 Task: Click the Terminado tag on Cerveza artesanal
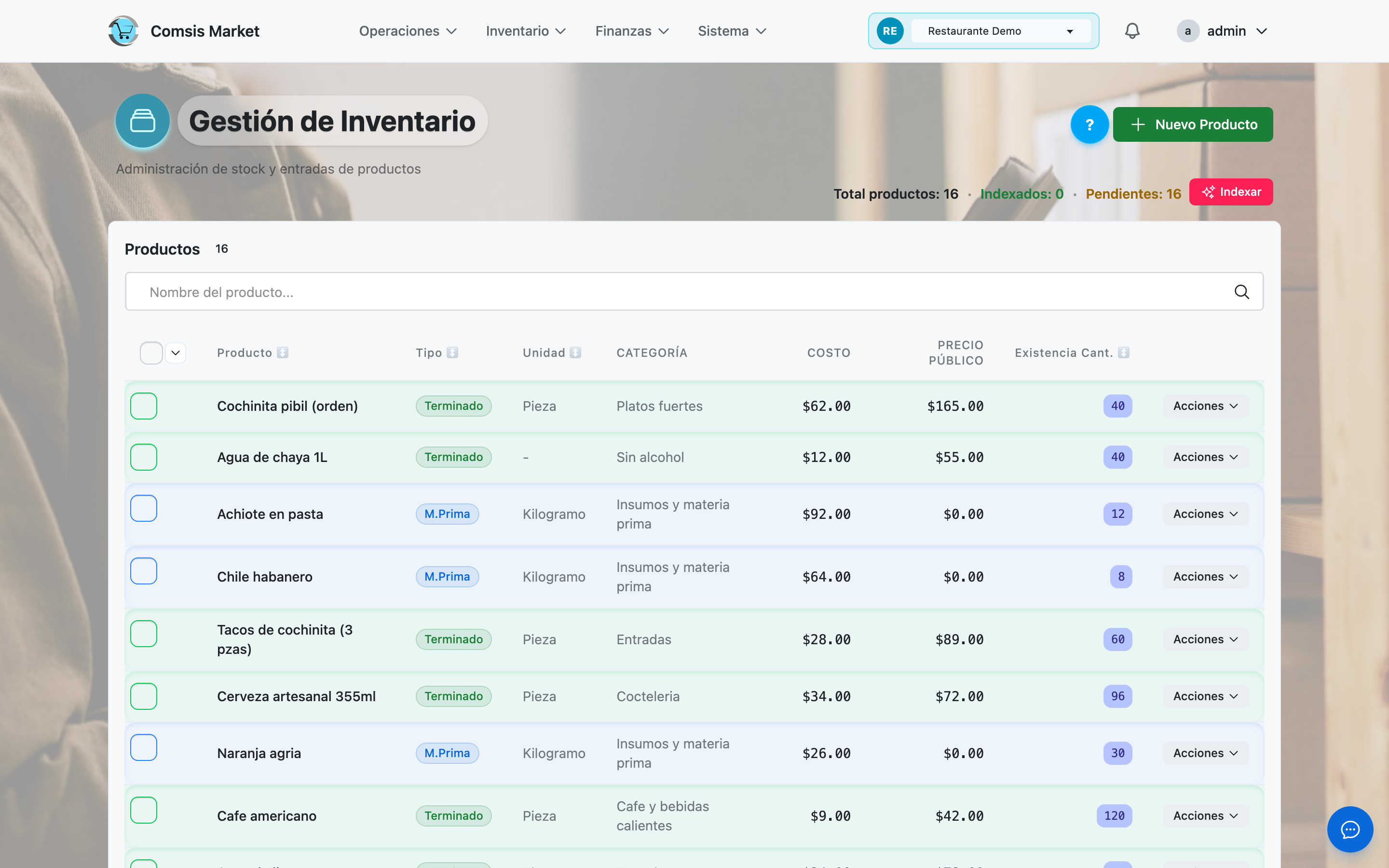453,696
